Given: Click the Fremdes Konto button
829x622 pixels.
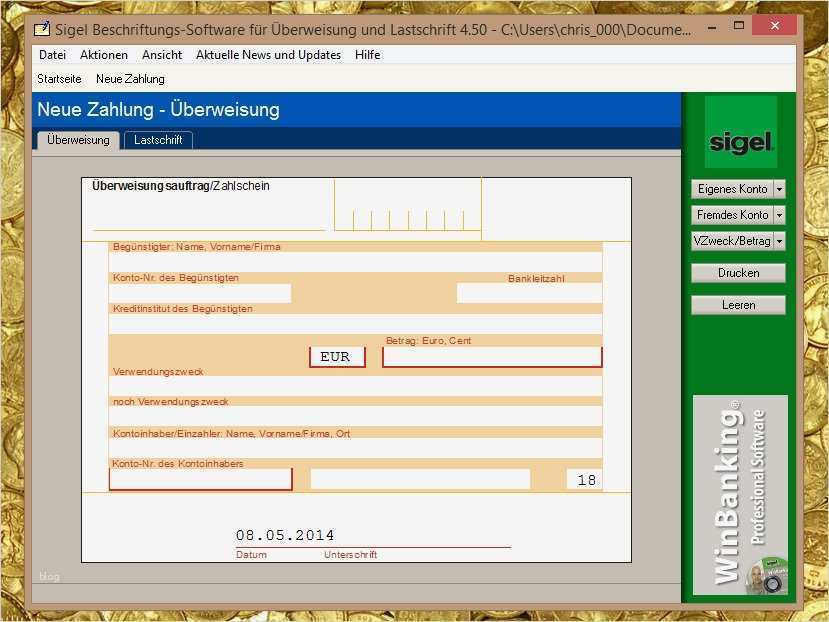Looking at the screenshot, I should click(x=732, y=215).
